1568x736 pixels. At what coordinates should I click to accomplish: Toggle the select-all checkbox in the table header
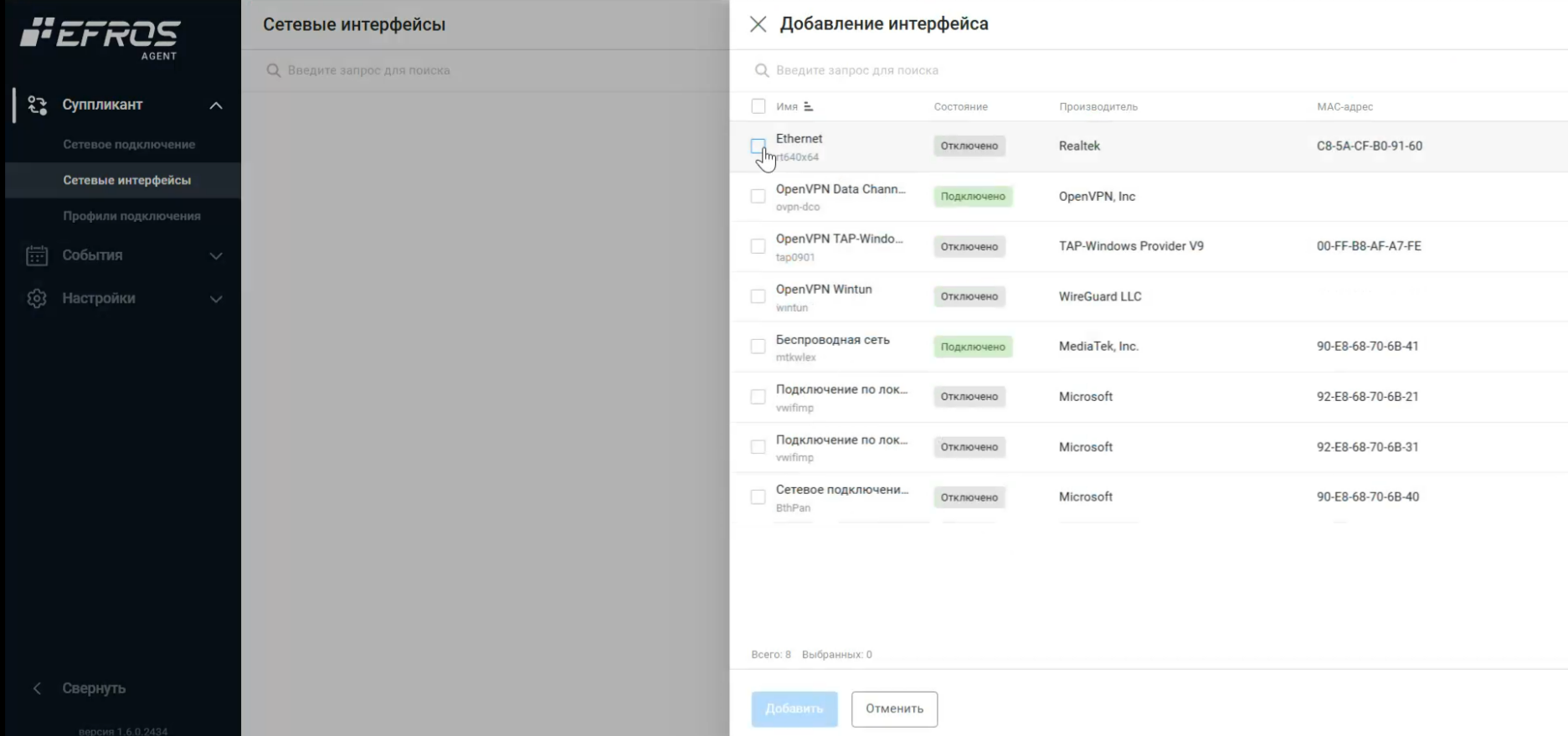click(x=758, y=106)
